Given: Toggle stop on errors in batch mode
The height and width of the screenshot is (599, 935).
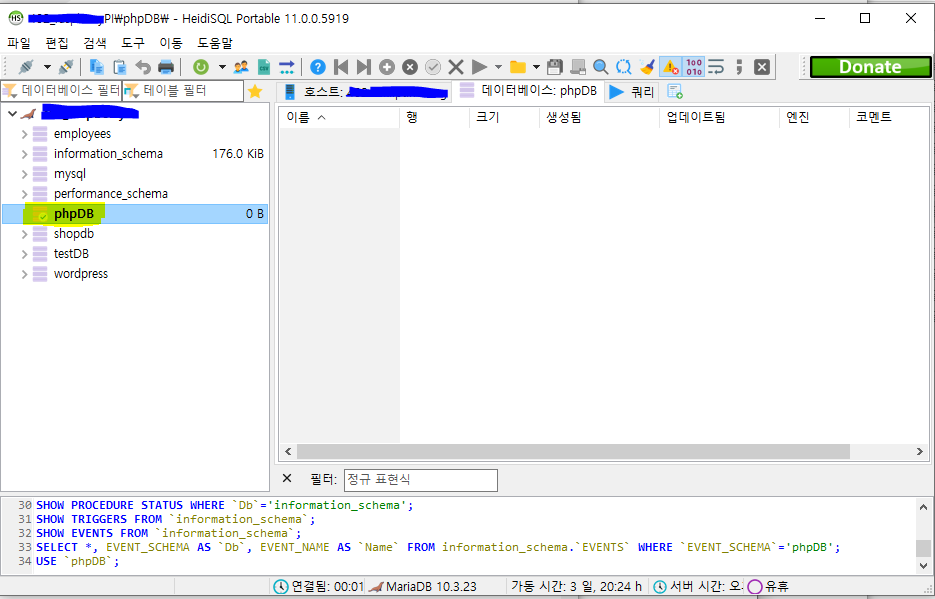Looking at the screenshot, I should pos(671,67).
